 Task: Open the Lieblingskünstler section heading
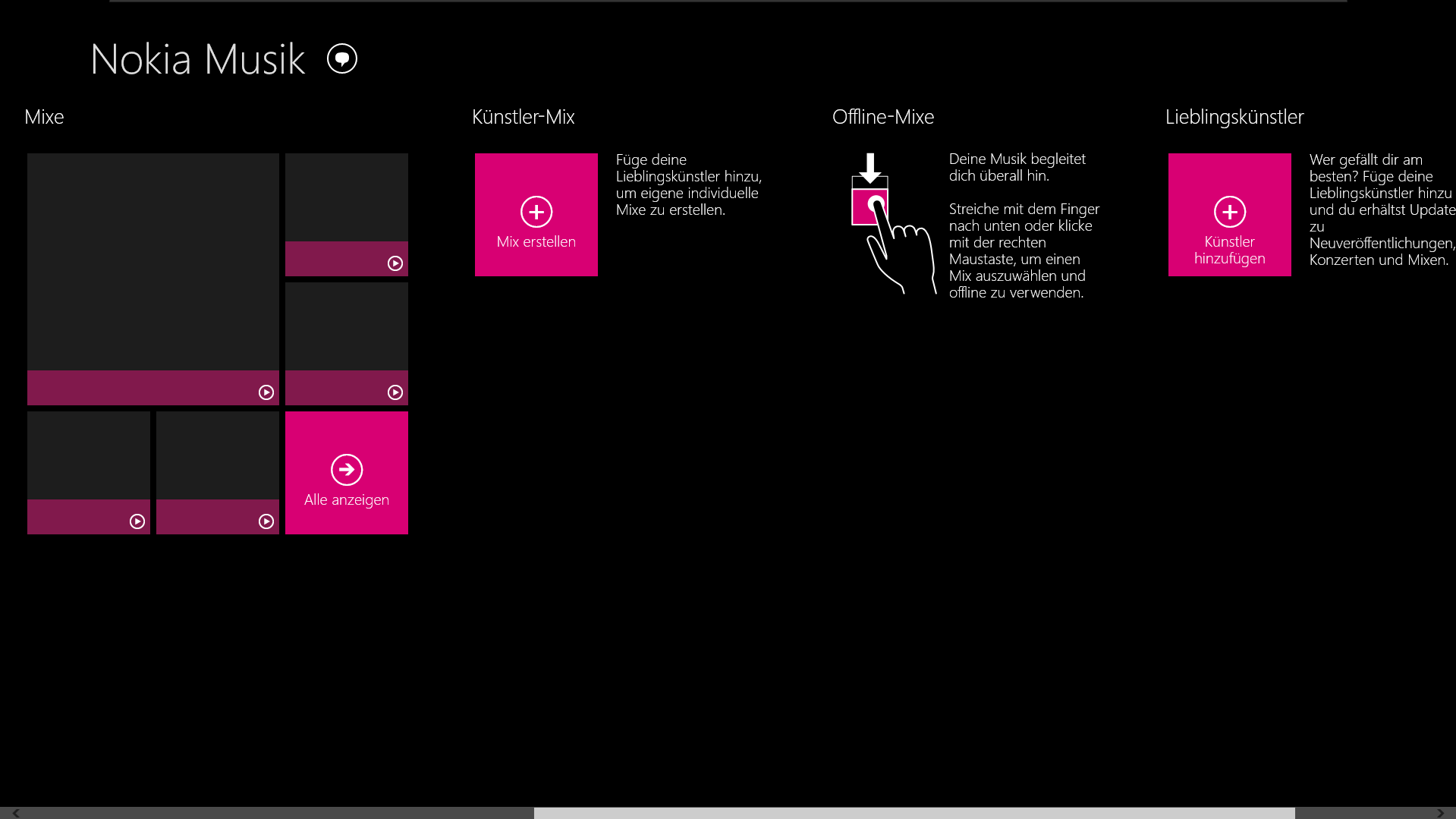[x=1234, y=117]
